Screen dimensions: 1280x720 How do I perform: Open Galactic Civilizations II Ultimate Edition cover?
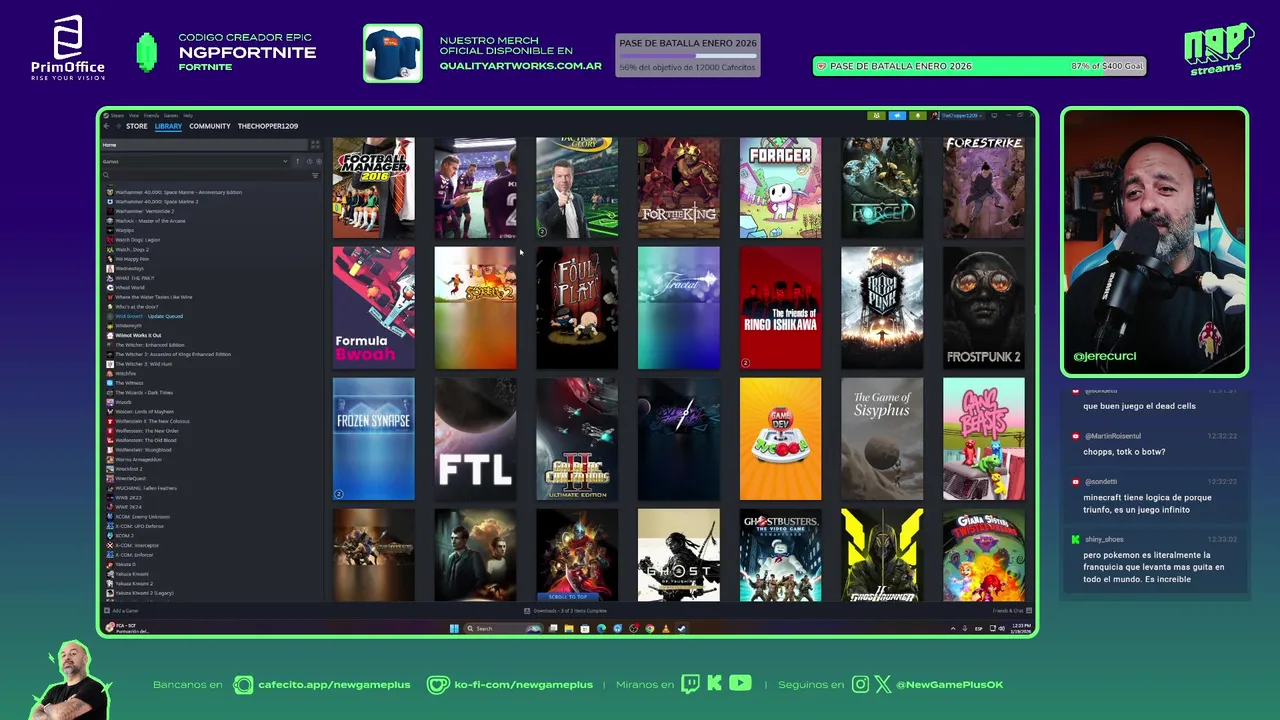coord(577,439)
